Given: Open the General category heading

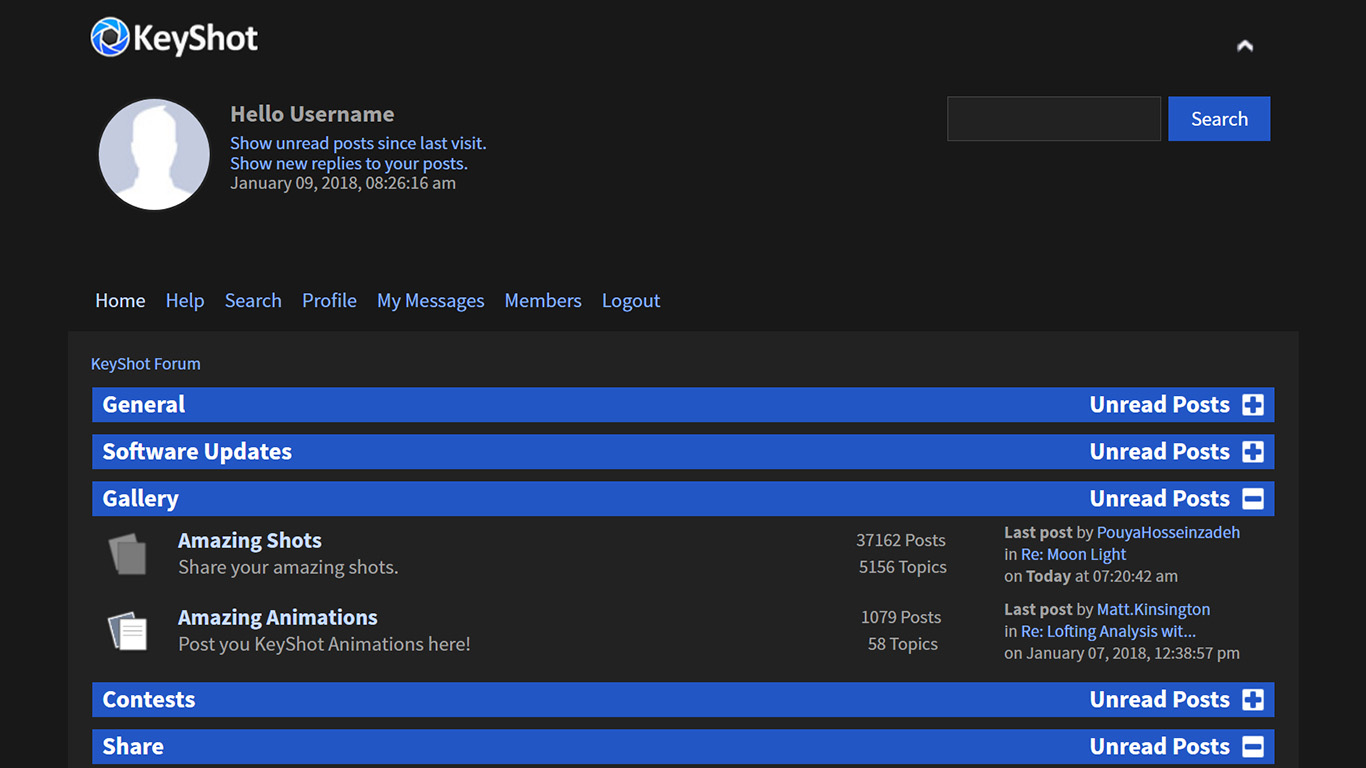Looking at the screenshot, I should coord(144,405).
